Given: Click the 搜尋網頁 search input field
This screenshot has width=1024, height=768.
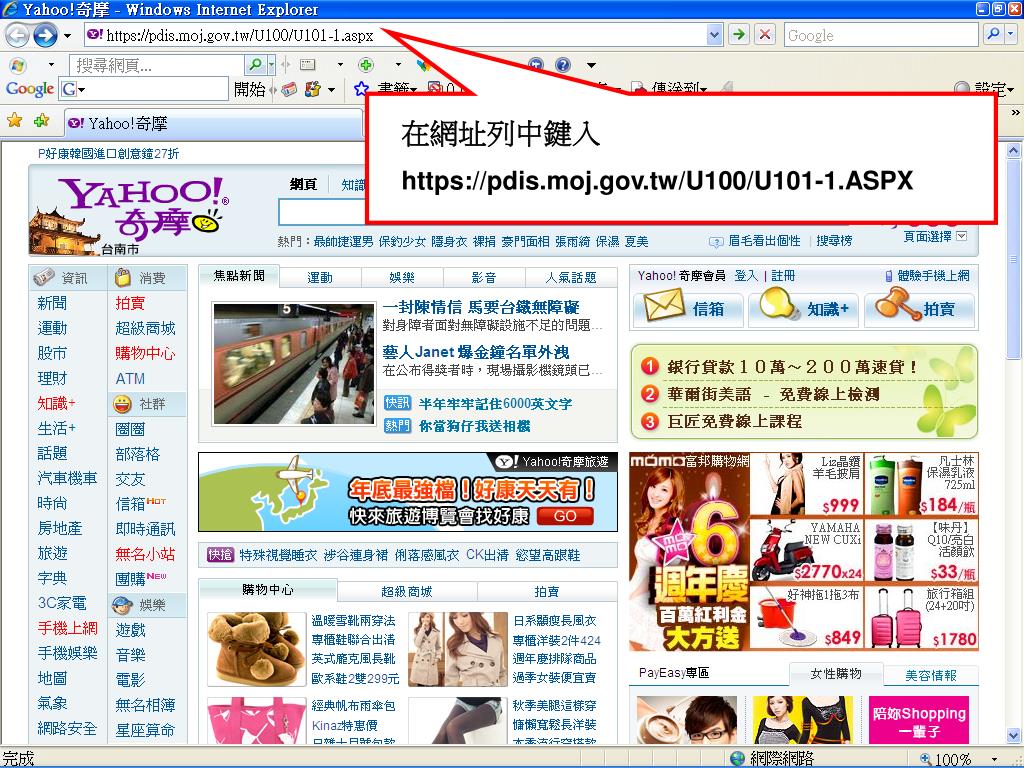Looking at the screenshot, I should 157,65.
